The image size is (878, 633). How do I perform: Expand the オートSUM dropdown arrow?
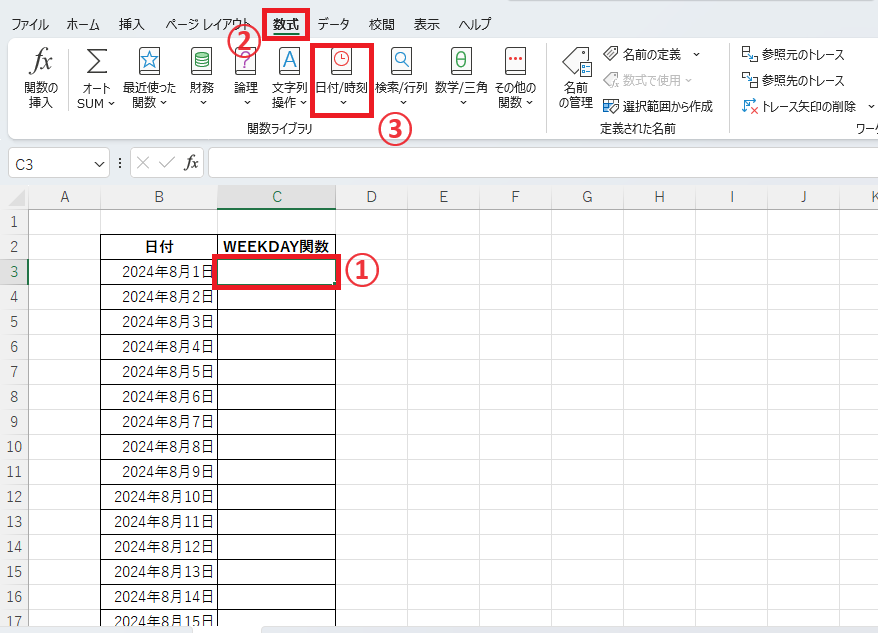point(111,104)
